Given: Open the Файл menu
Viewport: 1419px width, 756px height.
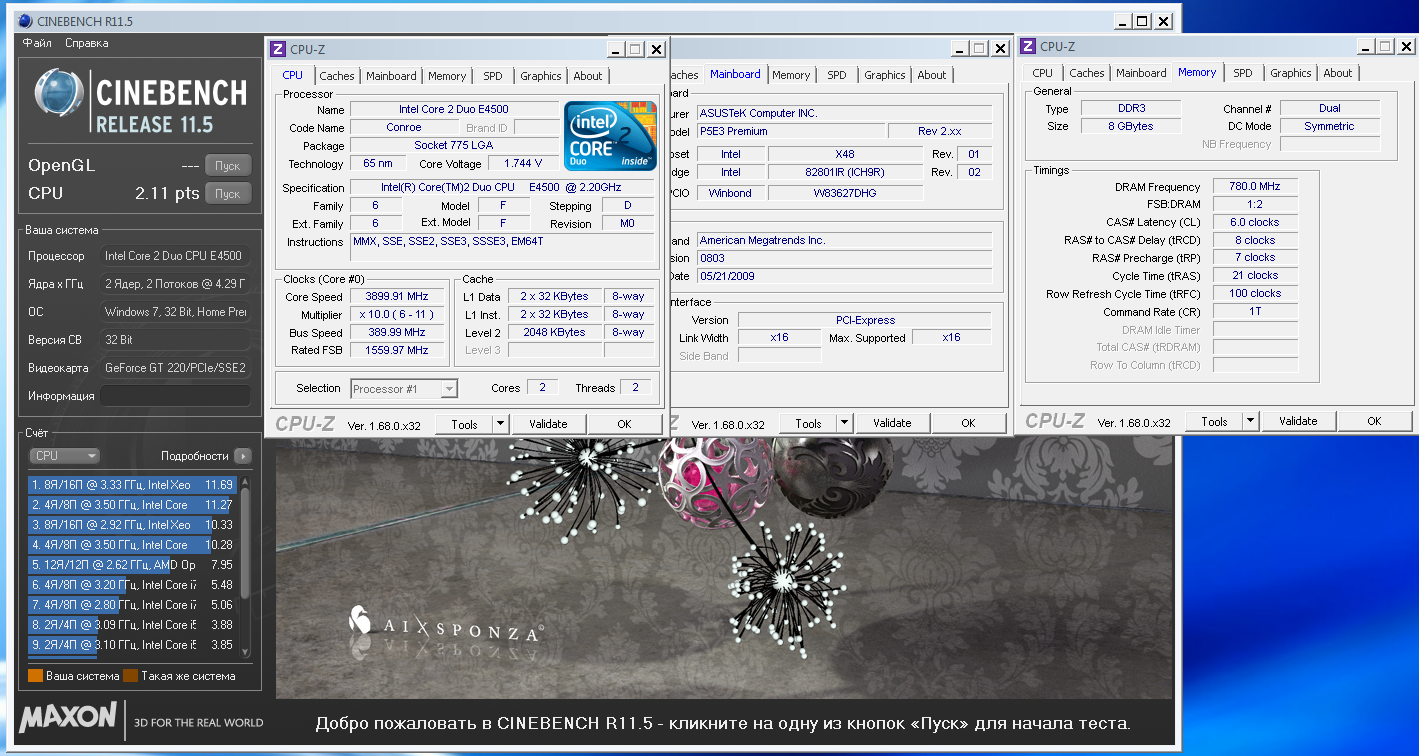Looking at the screenshot, I should (x=37, y=43).
